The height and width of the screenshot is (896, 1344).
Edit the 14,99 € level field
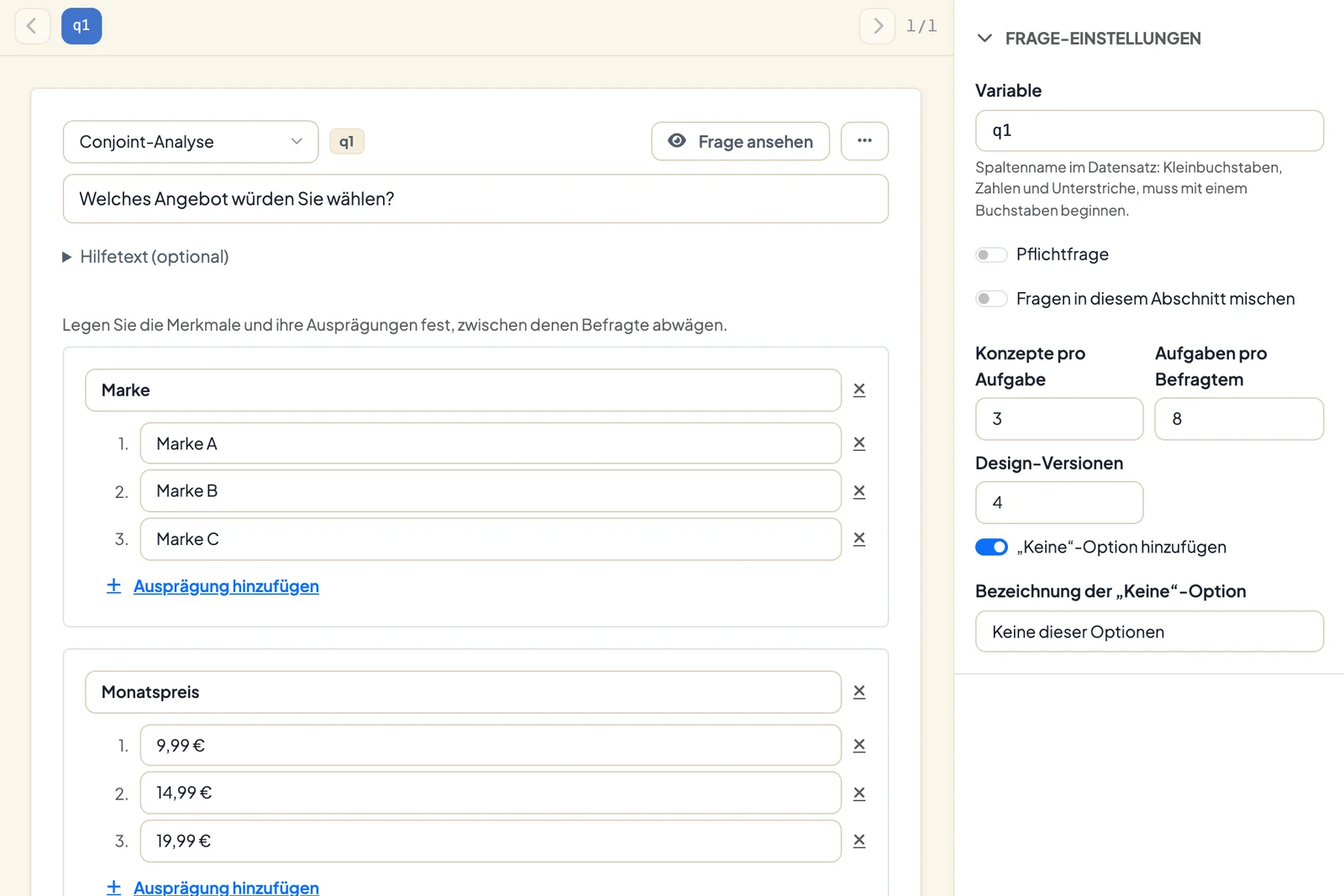pos(491,793)
